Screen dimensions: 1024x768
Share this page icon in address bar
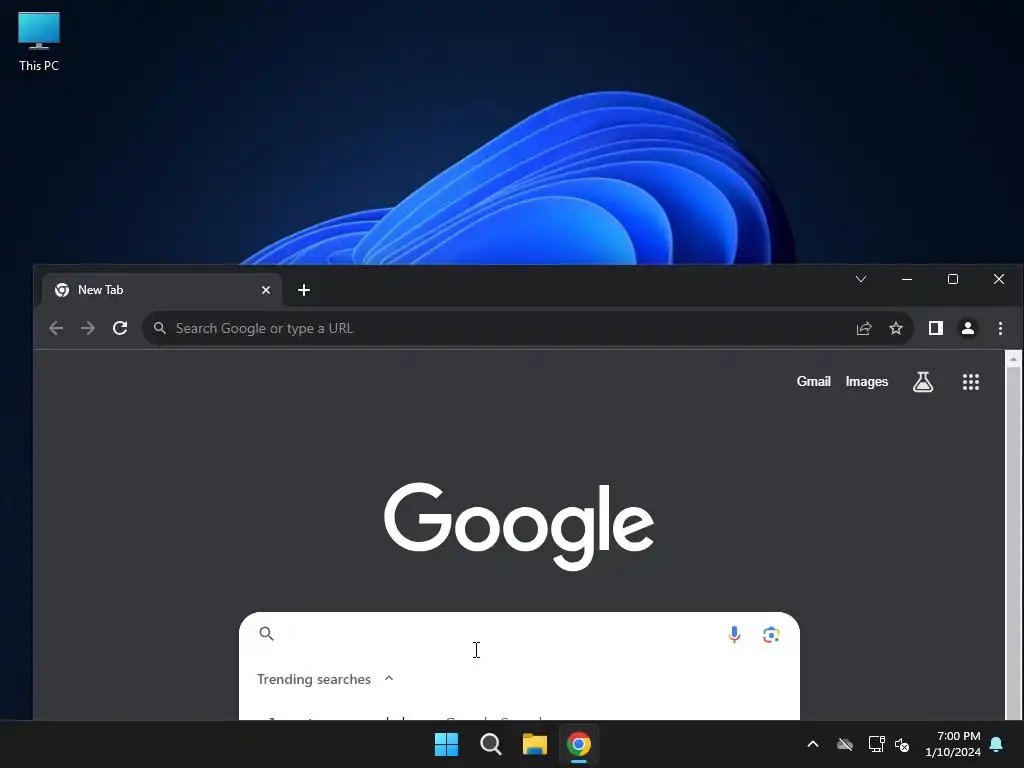click(x=863, y=328)
